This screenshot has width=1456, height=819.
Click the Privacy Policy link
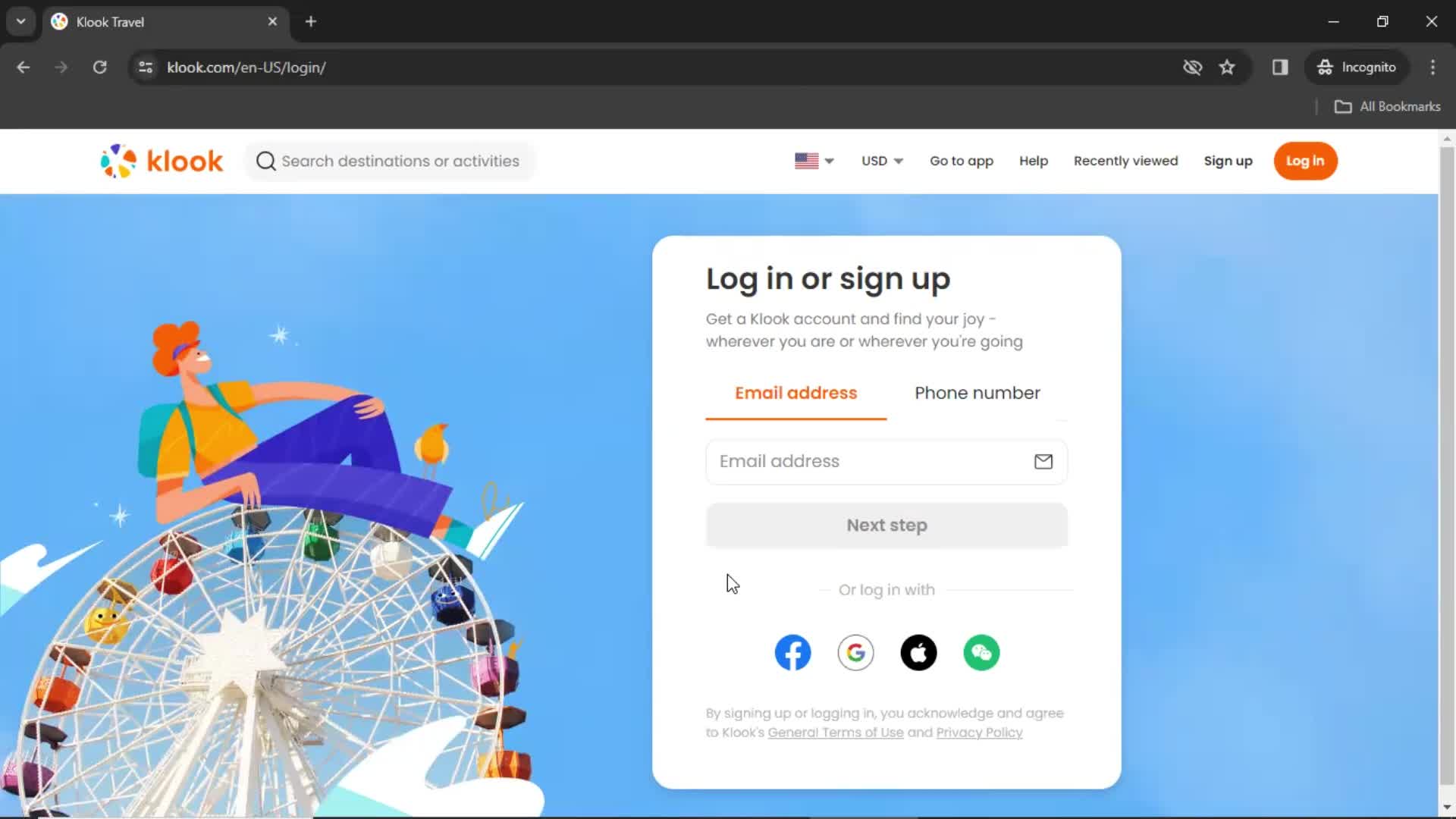(980, 732)
